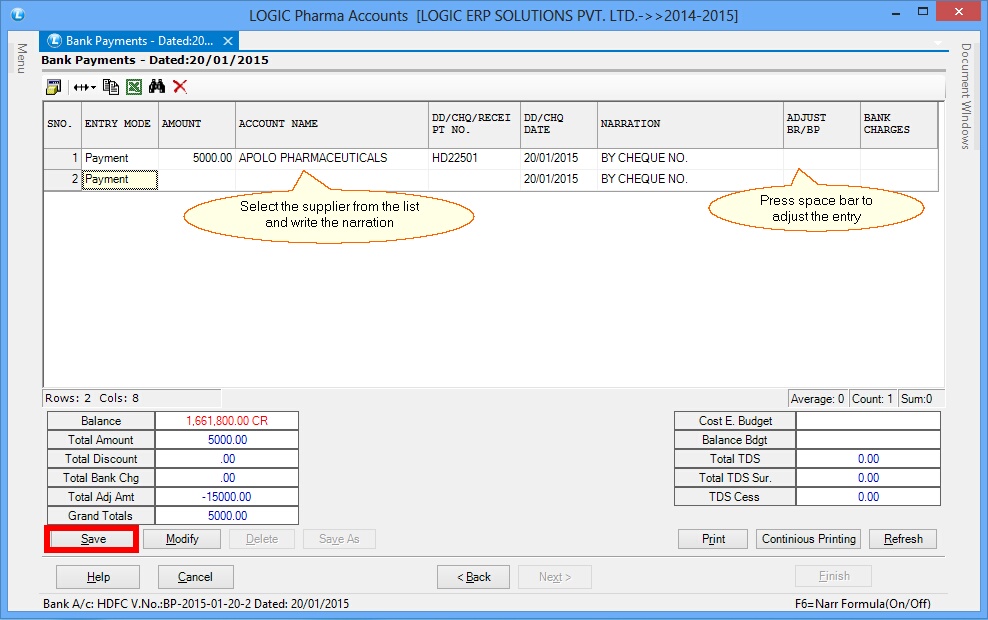The height and width of the screenshot is (620, 988).
Task: Click the Average: 0 status box
Action: (817, 399)
